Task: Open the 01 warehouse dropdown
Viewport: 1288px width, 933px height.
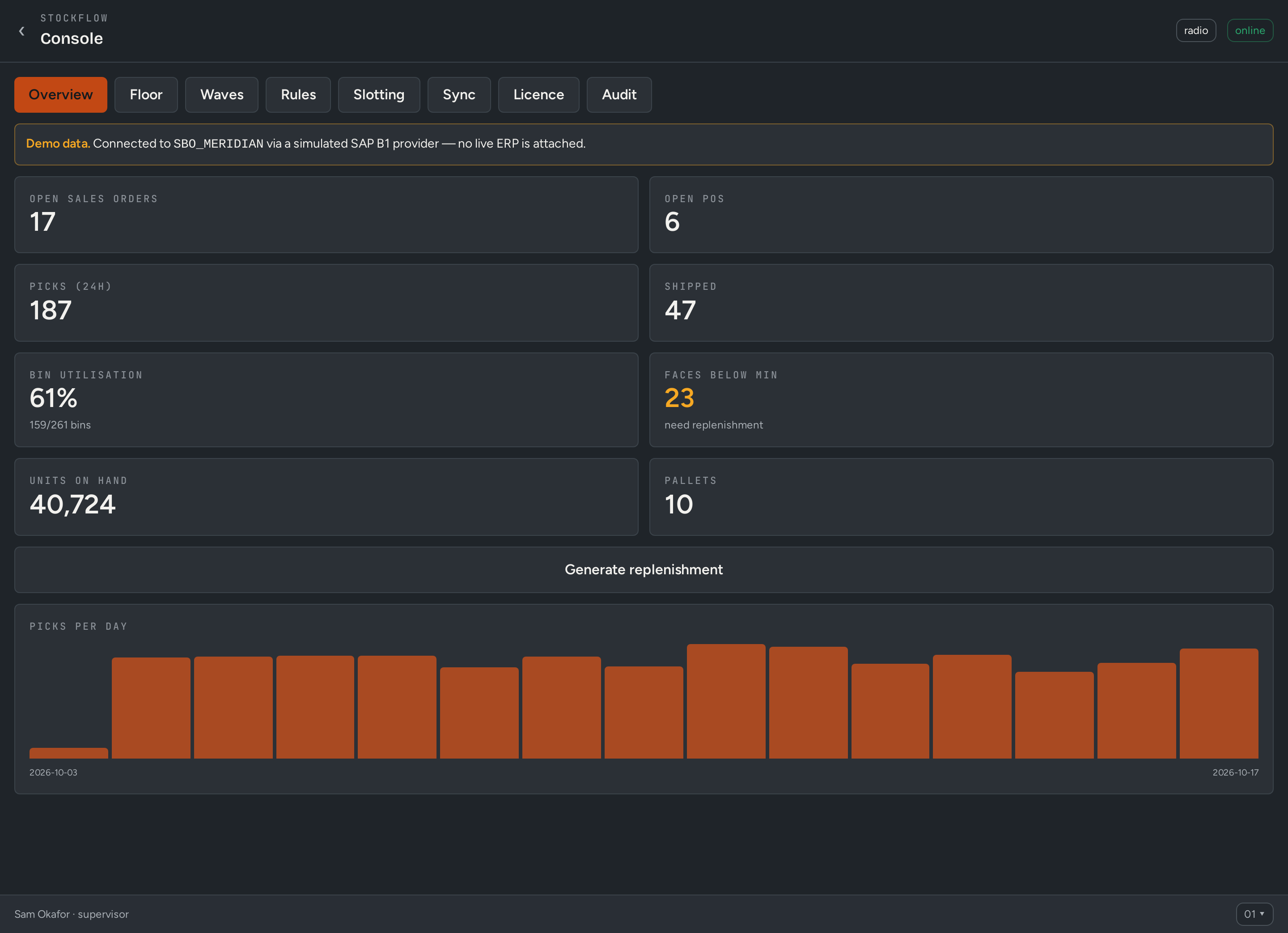Action: coord(1254,914)
